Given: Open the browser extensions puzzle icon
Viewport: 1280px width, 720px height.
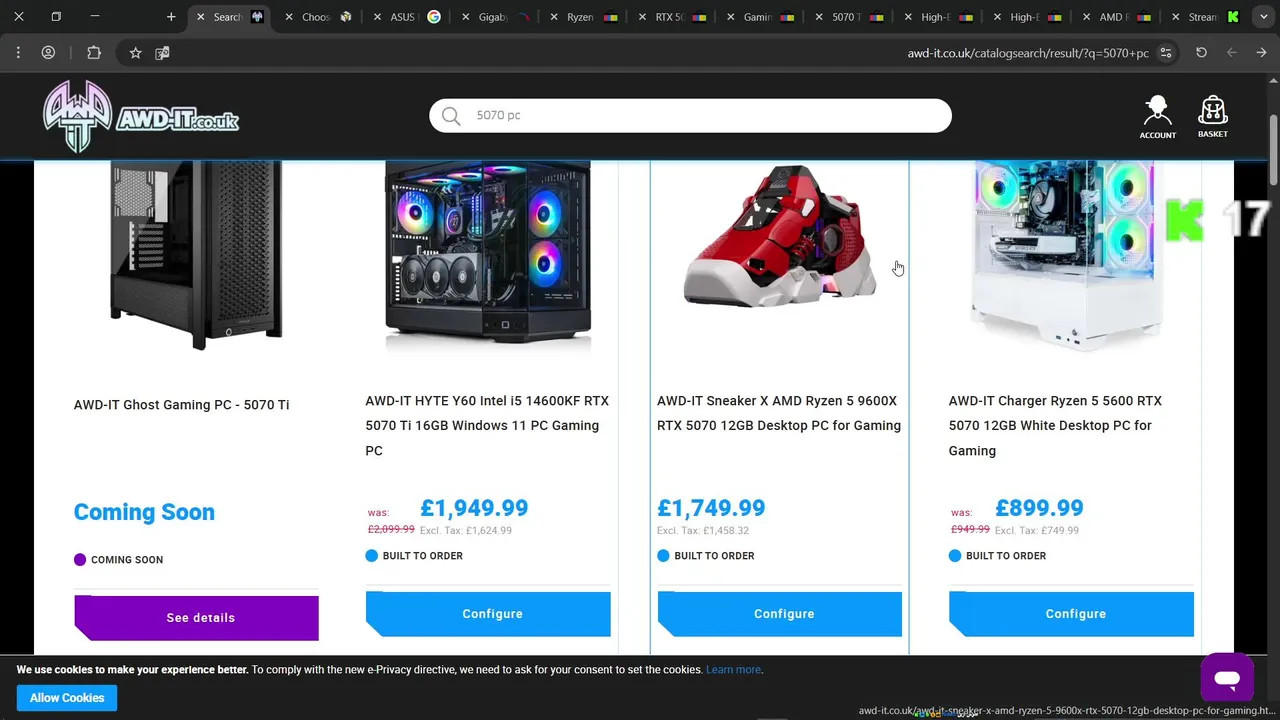Looking at the screenshot, I should [94, 53].
